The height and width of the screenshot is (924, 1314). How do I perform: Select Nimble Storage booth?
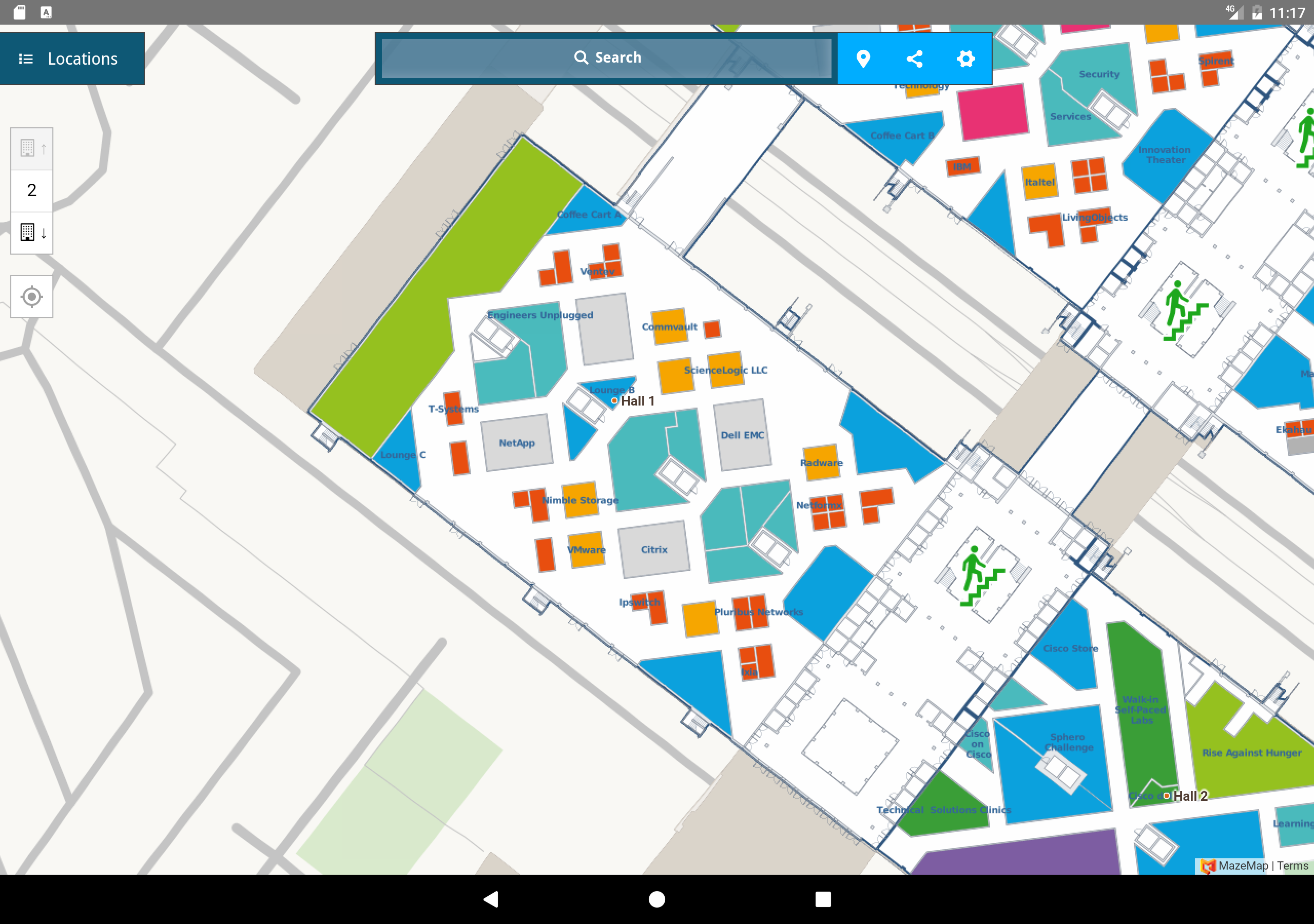(581, 500)
